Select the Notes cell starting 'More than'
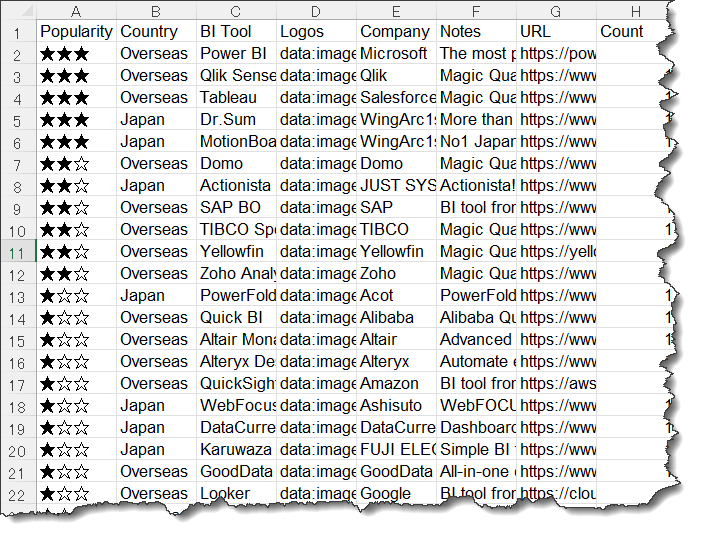This screenshot has height=539, width=702. tap(476, 120)
